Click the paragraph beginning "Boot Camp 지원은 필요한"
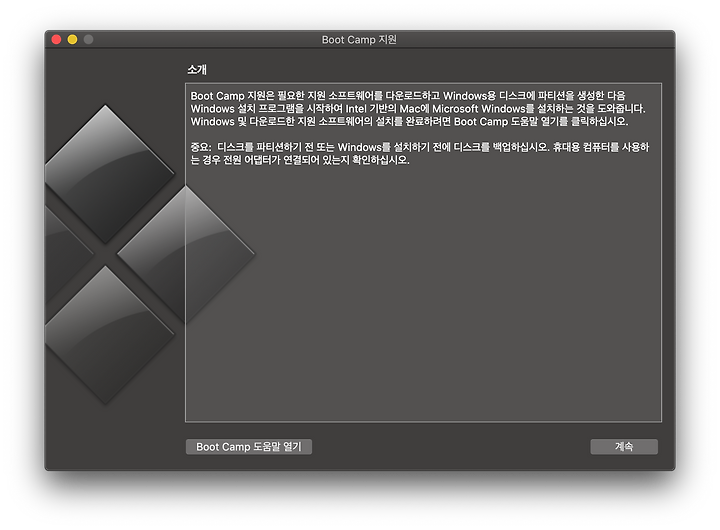The image size is (720, 530). click(418, 108)
